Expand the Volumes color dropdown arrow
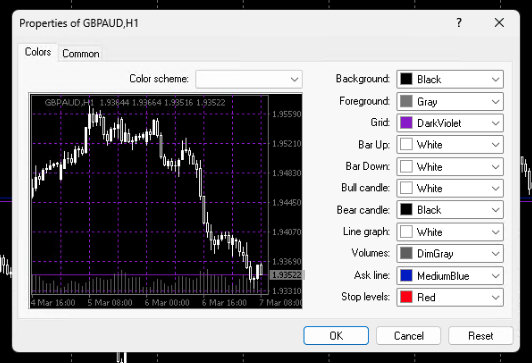 pyautogui.click(x=495, y=254)
